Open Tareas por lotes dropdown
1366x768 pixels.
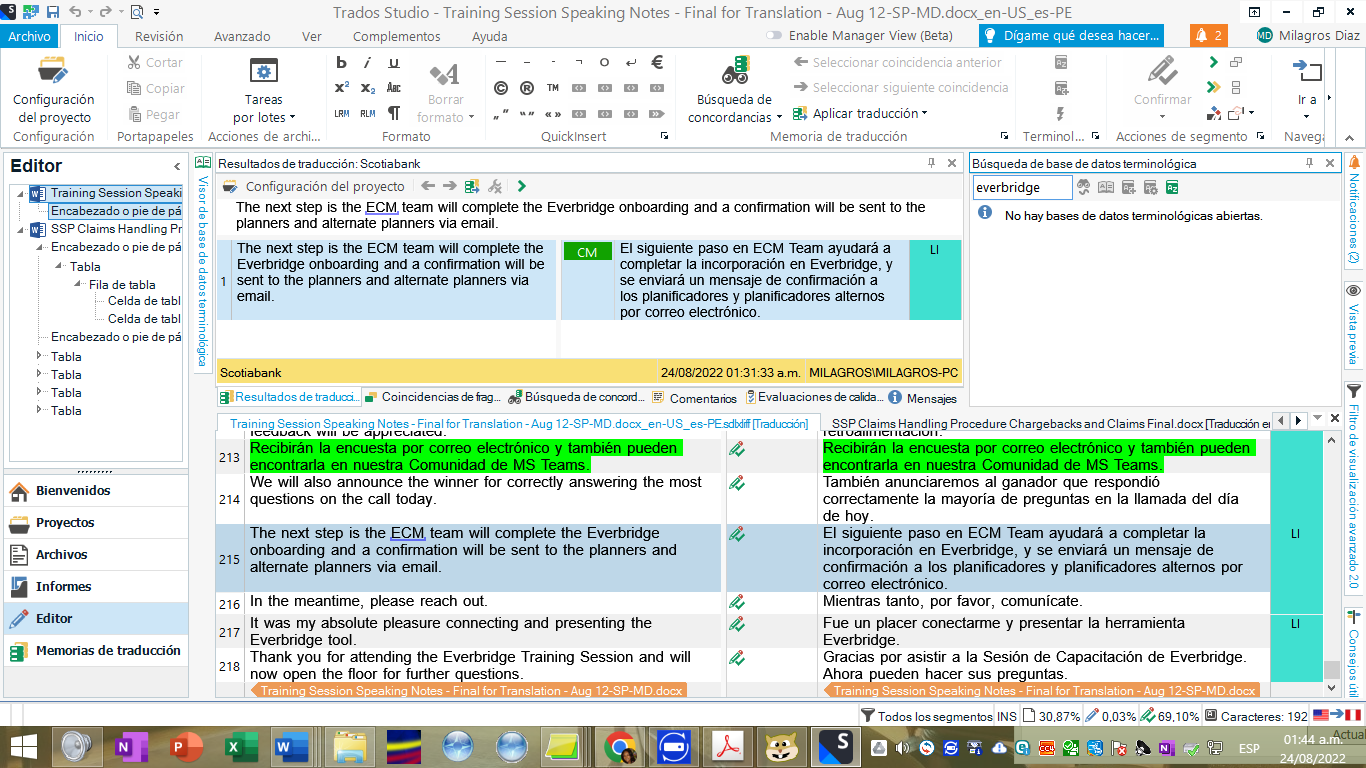point(264,90)
